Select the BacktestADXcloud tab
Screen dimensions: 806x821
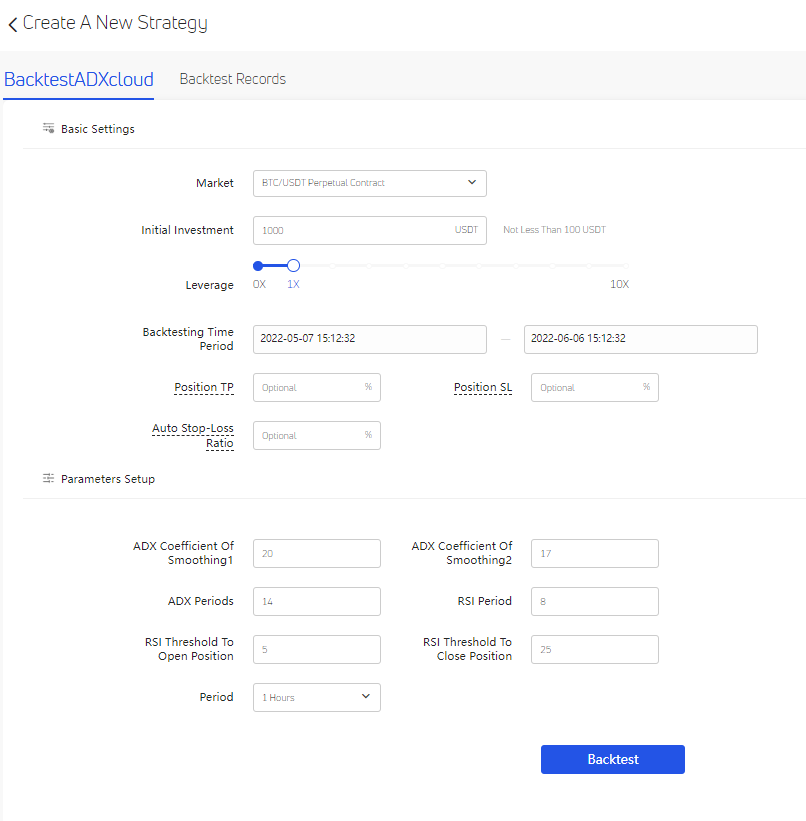pos(77,79)
